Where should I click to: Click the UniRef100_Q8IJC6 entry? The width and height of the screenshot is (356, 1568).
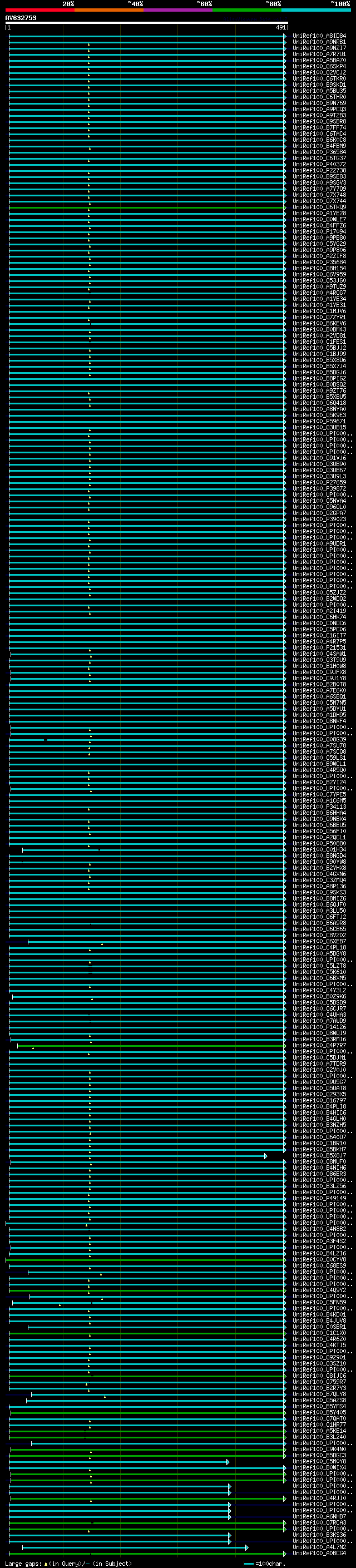[x=319, y=1376]
